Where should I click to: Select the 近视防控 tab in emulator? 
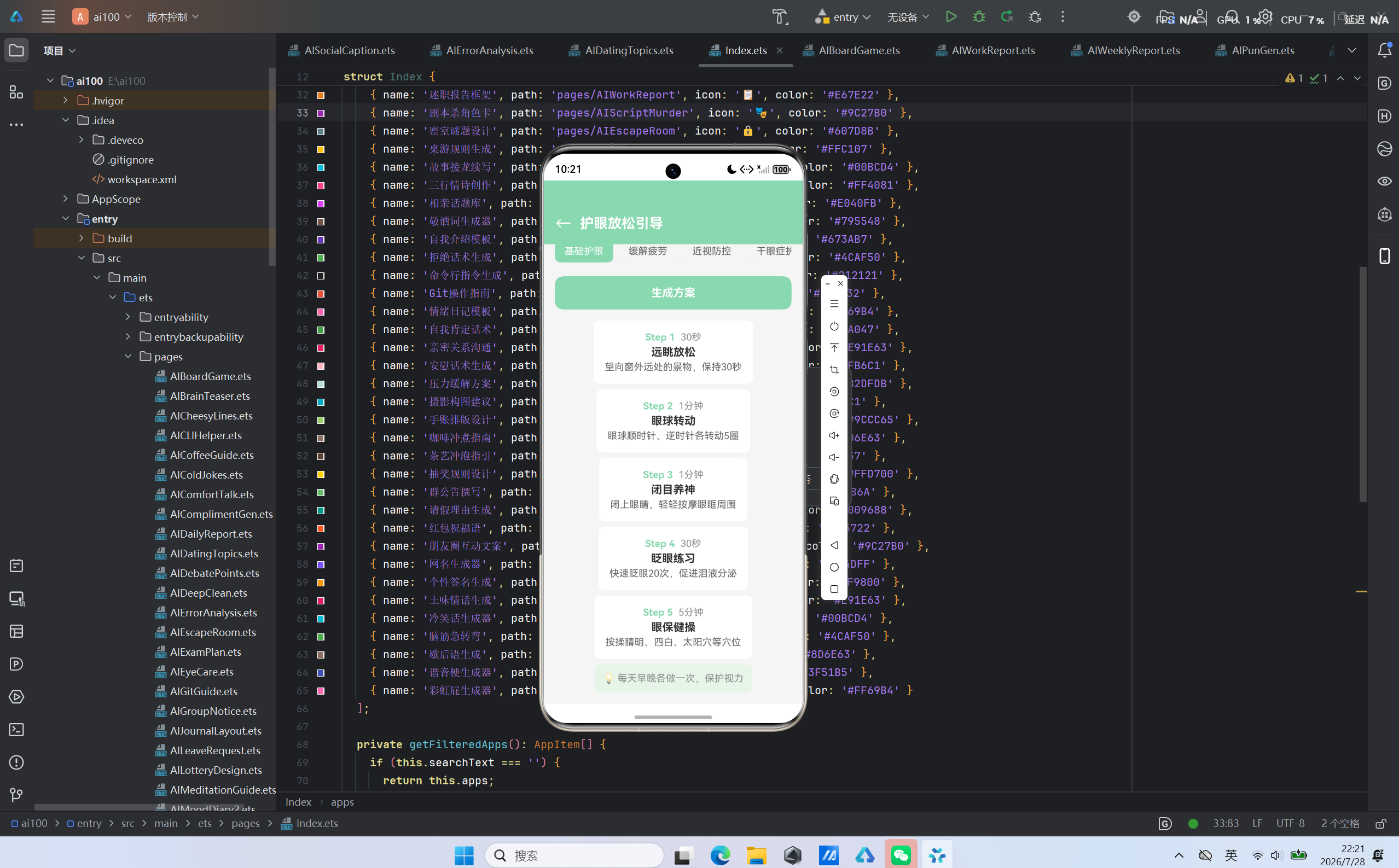[712, 251]
